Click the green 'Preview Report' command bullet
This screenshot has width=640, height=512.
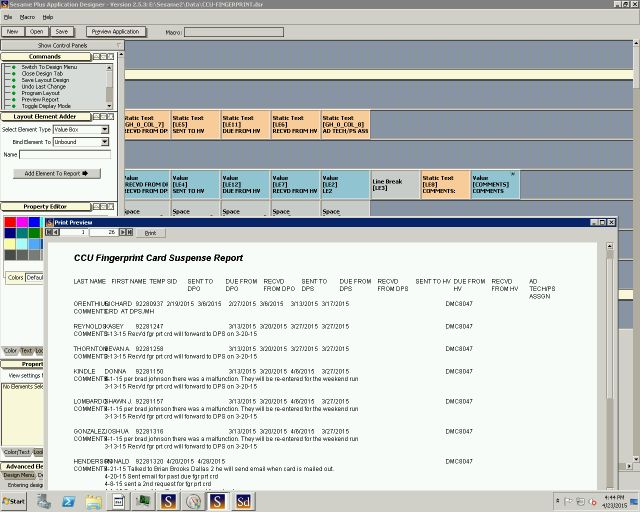point(13,100)
